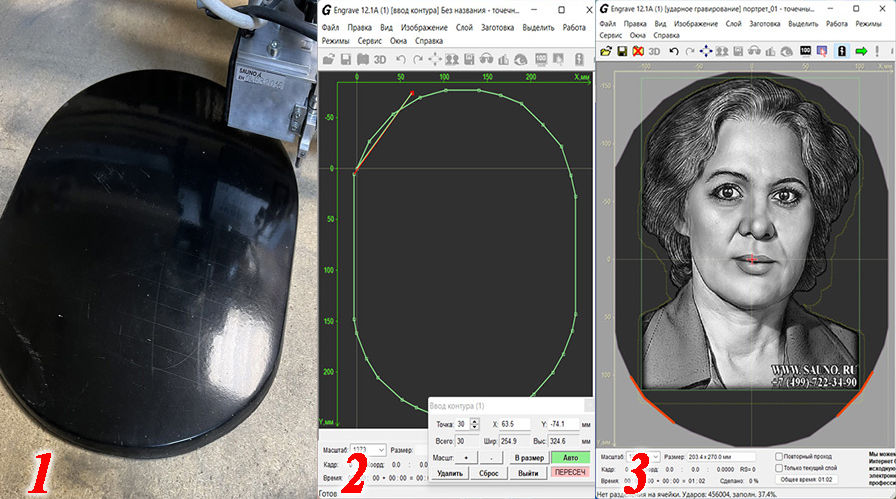Toggle the Только текущий слой checkbox
Image resolution: width=896 pixels, height=499 pixels.
click(x=780, y=468)
